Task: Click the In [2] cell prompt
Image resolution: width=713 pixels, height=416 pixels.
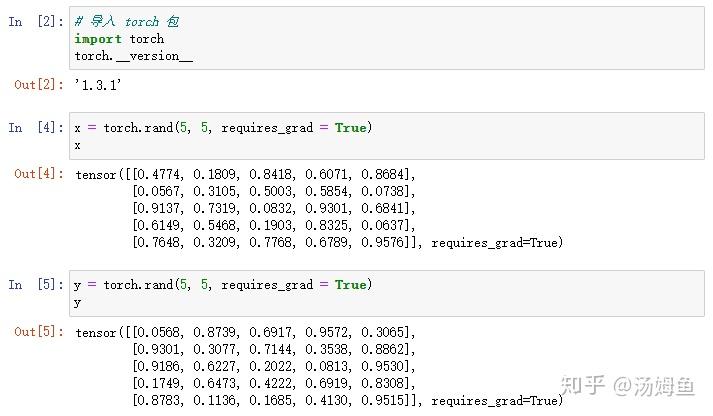Action: click(37, 21)
